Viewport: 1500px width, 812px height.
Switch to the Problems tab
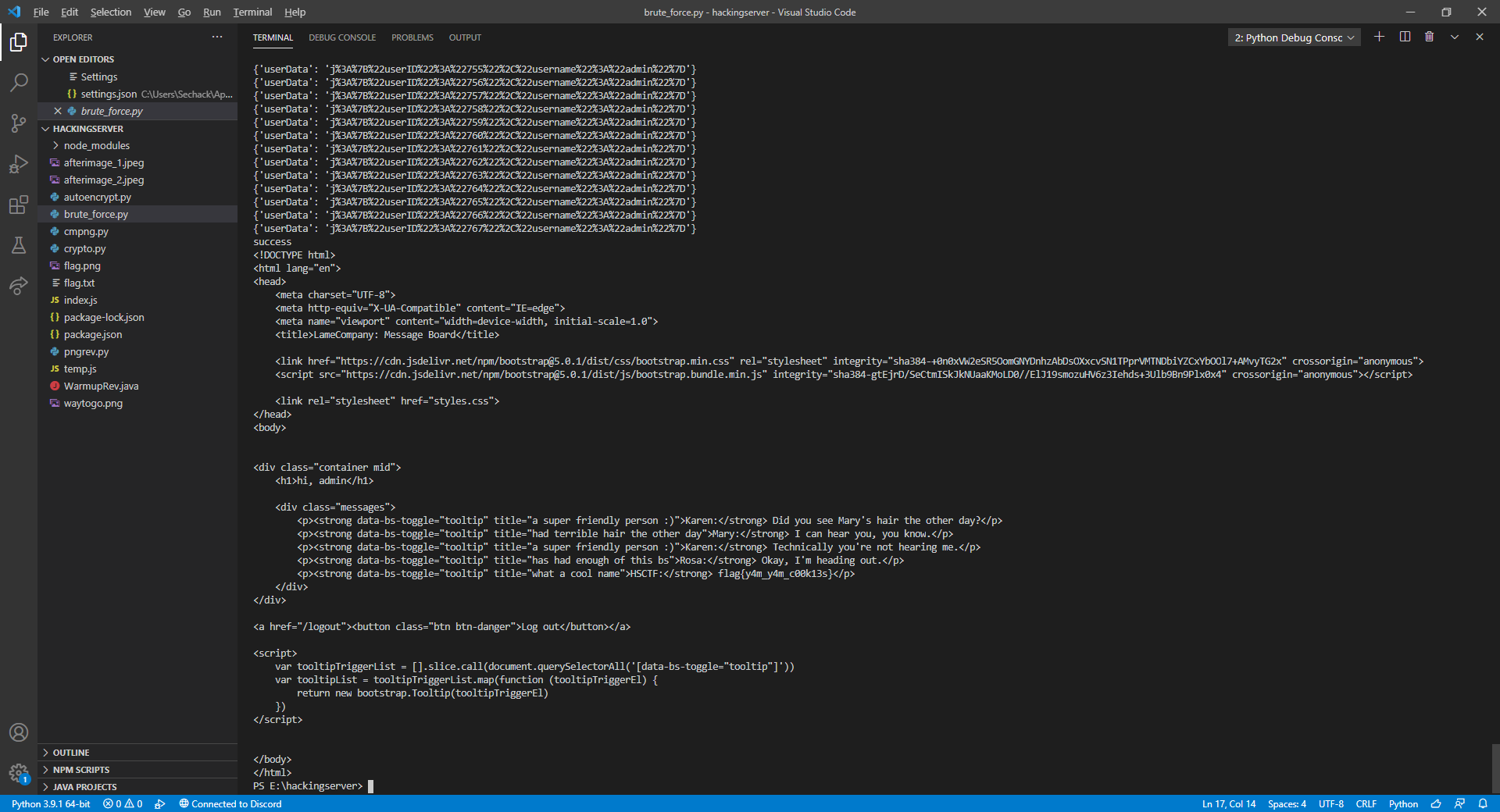point(412,37)
